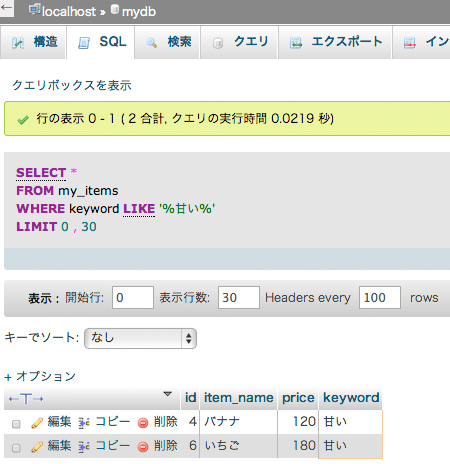Click the SELECT keyword link
The image size is (450, 464).
[41, 173]
